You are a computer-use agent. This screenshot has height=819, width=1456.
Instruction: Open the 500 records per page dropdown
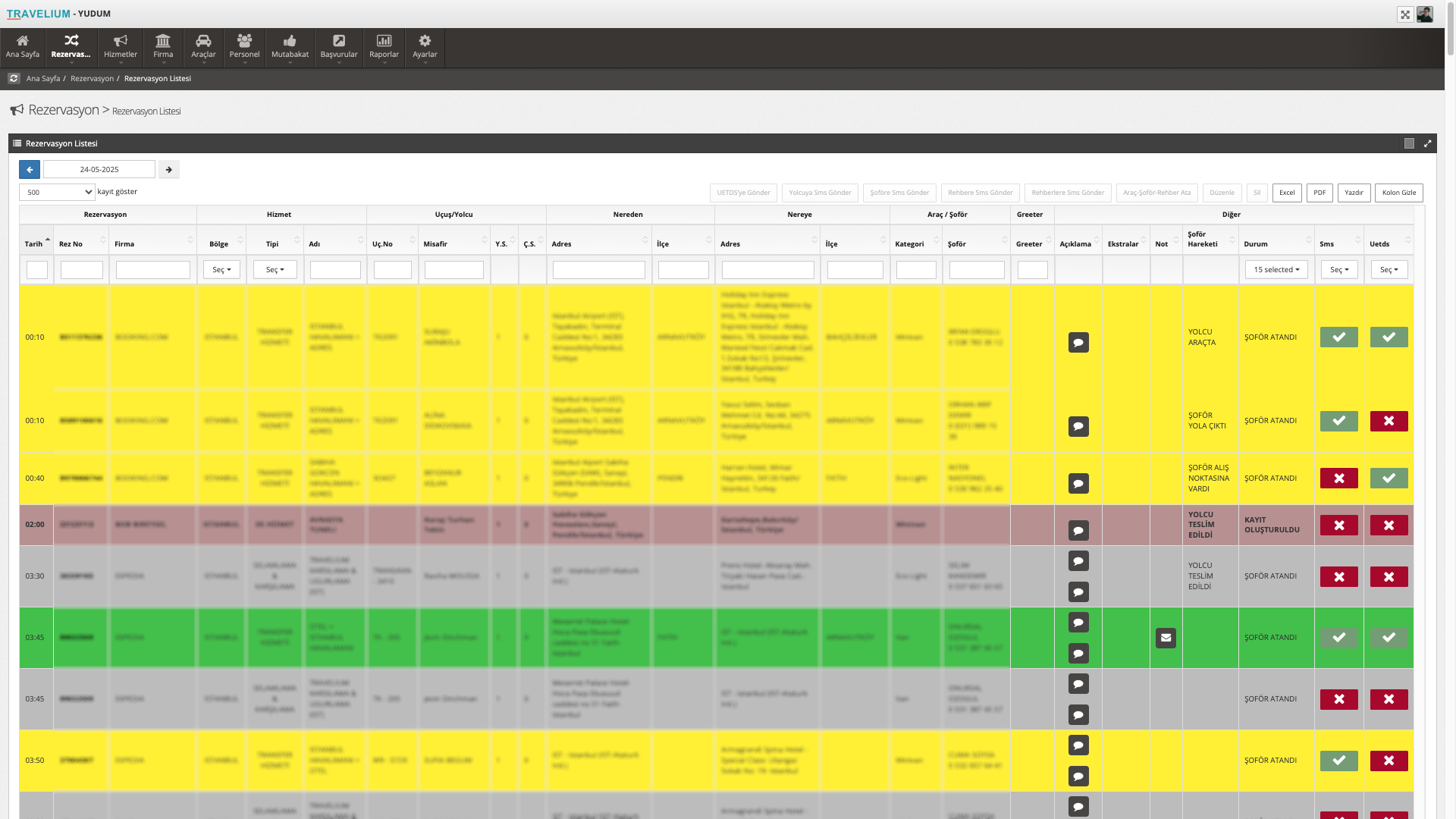[57, 193]
